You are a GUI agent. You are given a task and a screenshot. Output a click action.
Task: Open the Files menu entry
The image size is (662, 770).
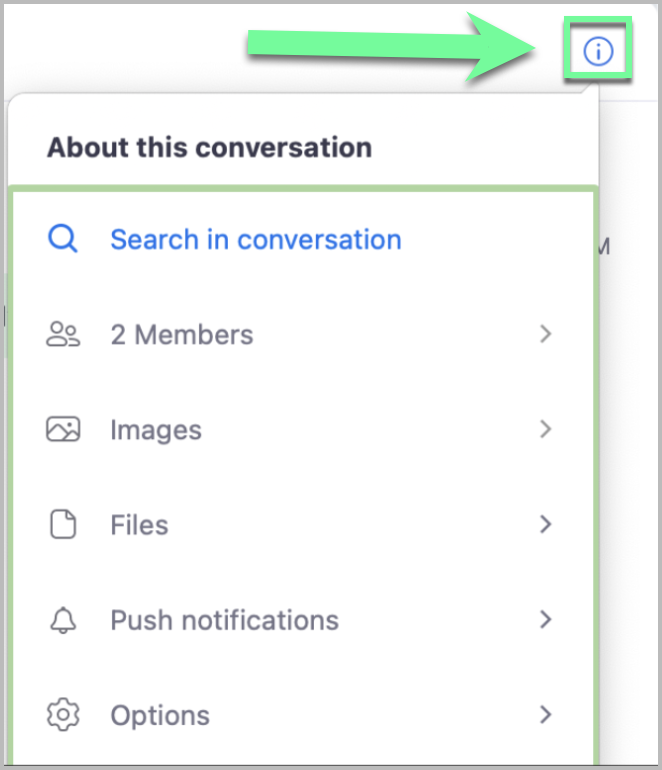[139, 525]
